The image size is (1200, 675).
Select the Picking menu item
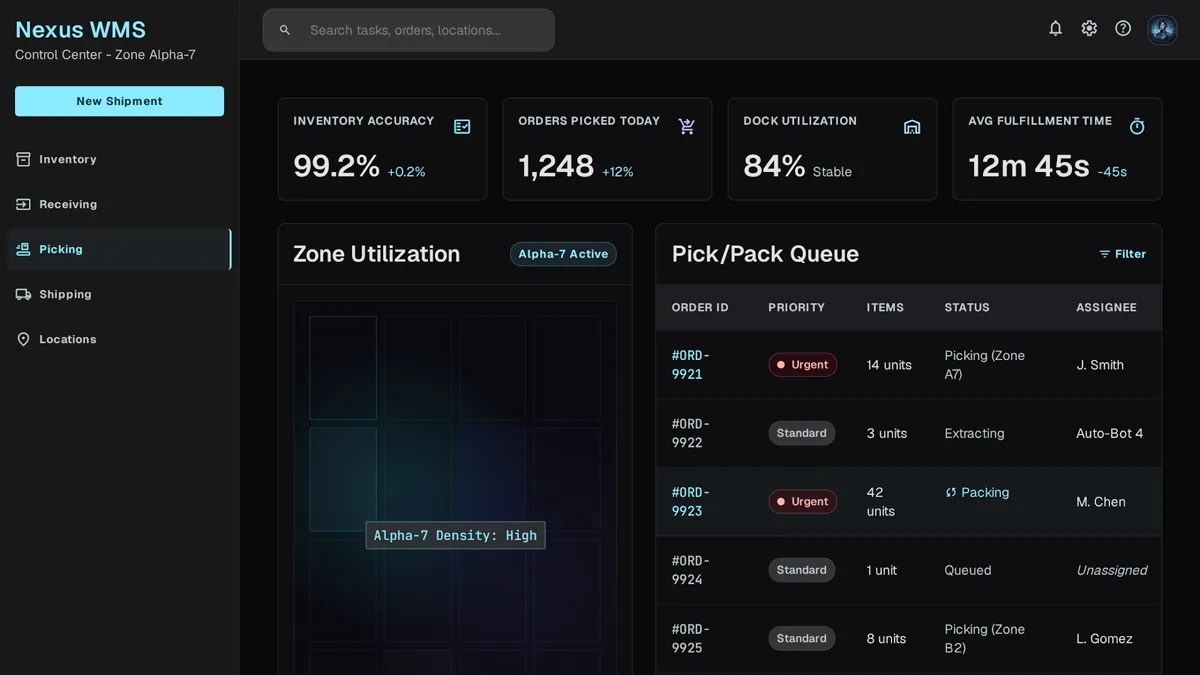tap(119, 249)
